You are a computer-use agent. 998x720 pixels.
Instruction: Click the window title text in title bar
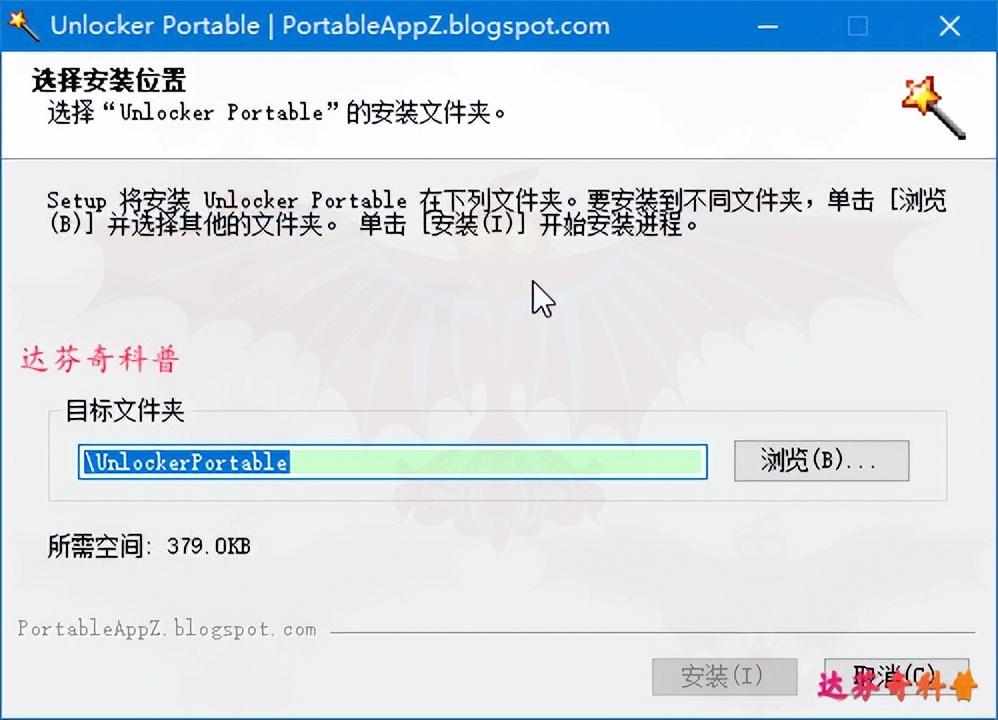coord(330,25)
